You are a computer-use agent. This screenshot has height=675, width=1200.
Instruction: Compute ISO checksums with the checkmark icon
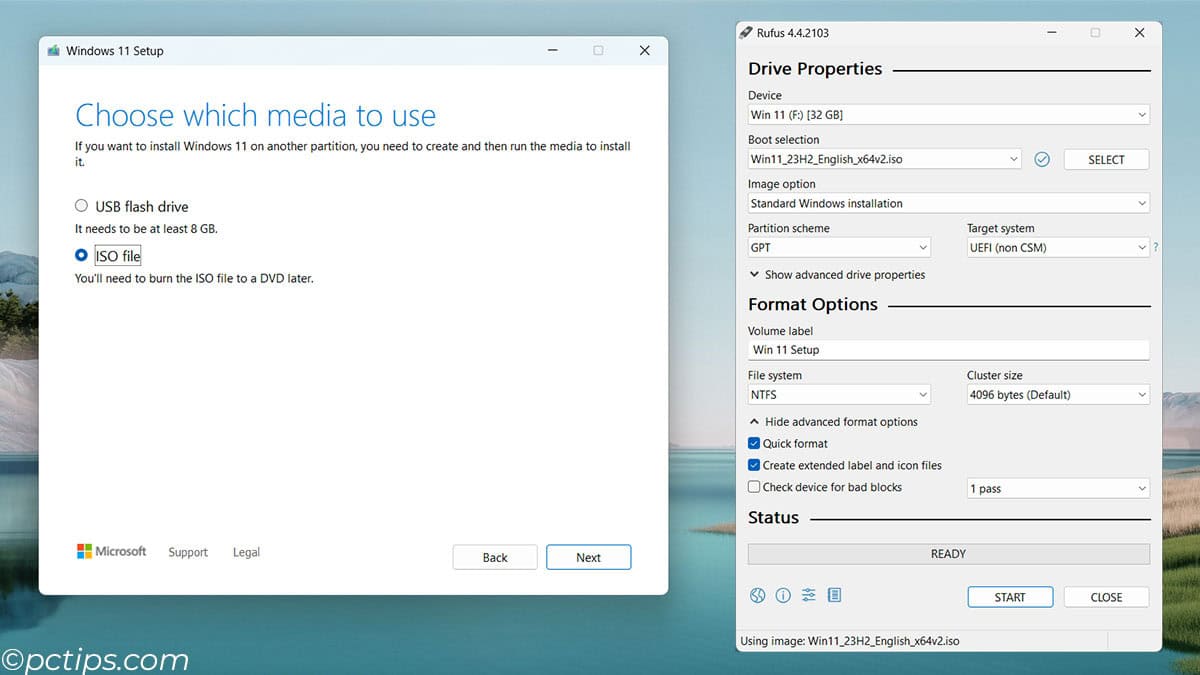1042,159
